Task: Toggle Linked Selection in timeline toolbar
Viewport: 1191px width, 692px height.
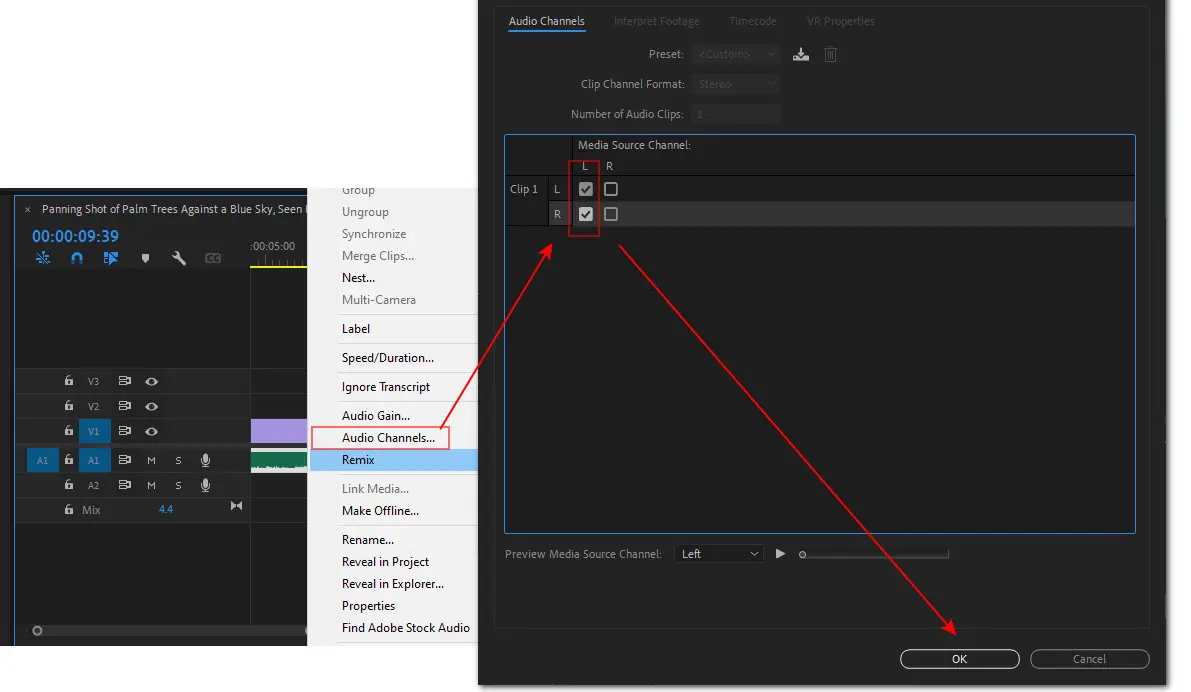Action: pos(111,258)
